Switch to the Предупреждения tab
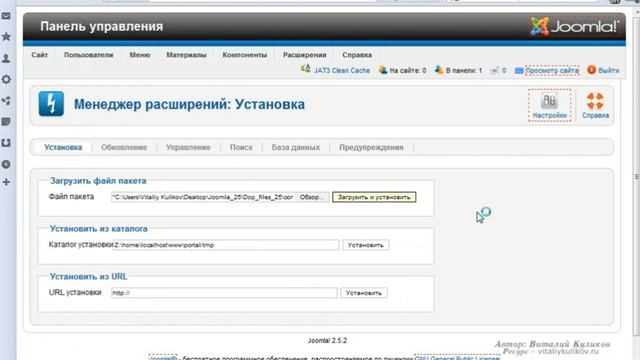 click(x=371, y=147)
